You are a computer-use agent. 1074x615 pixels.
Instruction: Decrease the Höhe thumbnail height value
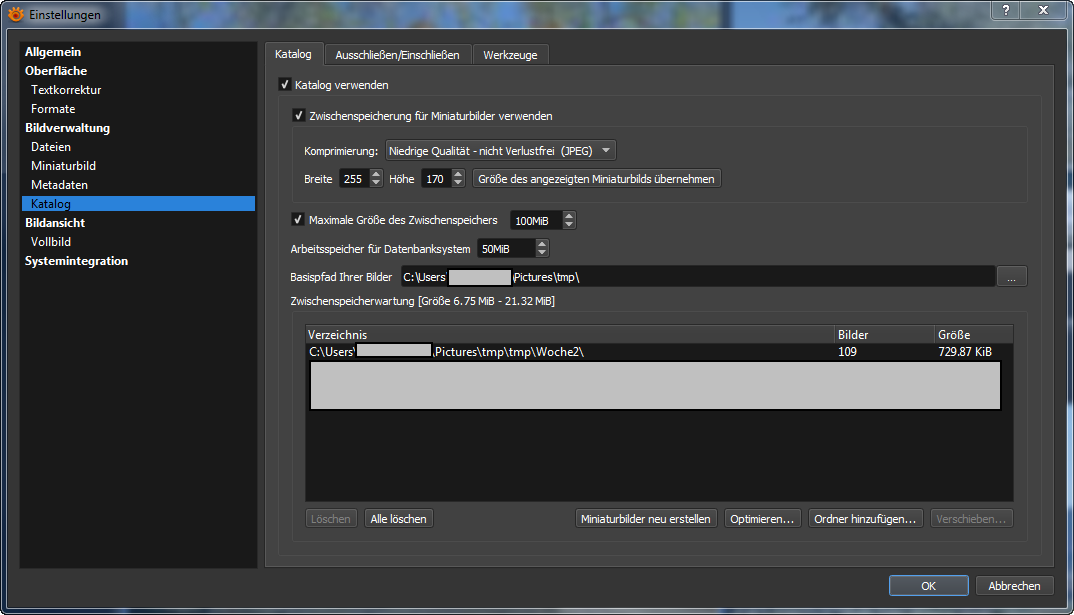tap(458, 183)
